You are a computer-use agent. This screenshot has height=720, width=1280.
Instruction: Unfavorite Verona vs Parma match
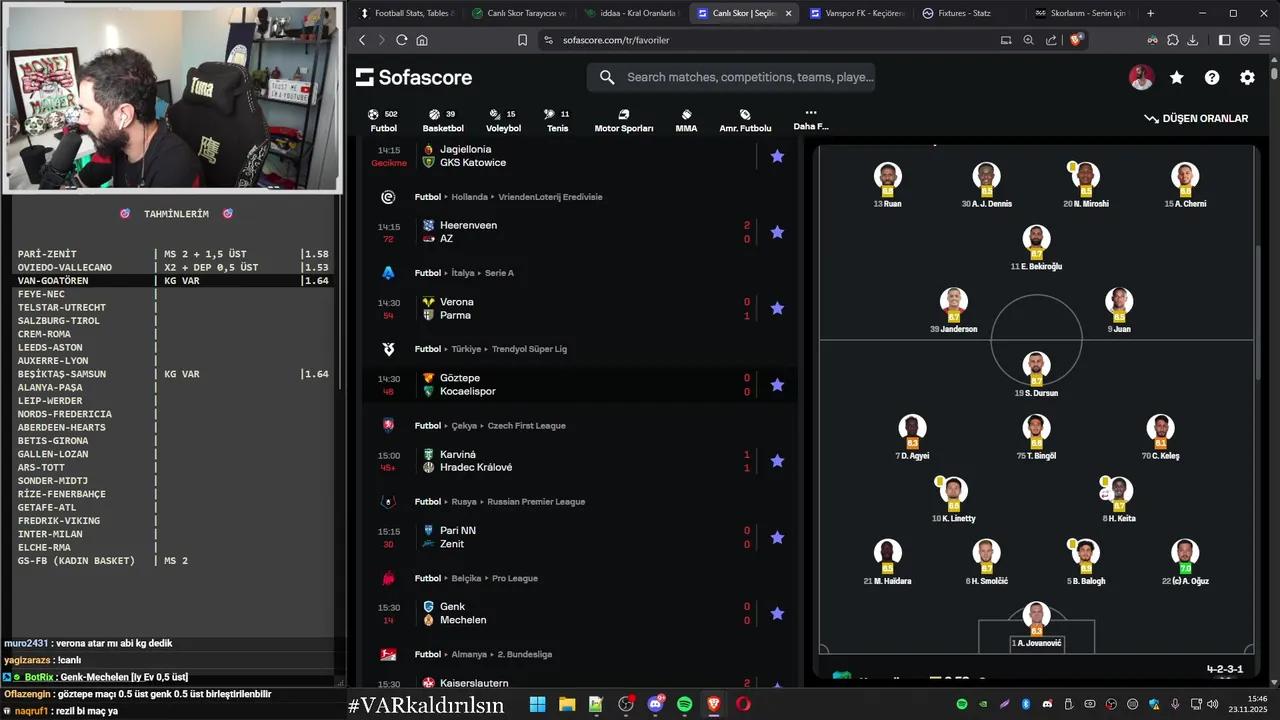[777, 308]
